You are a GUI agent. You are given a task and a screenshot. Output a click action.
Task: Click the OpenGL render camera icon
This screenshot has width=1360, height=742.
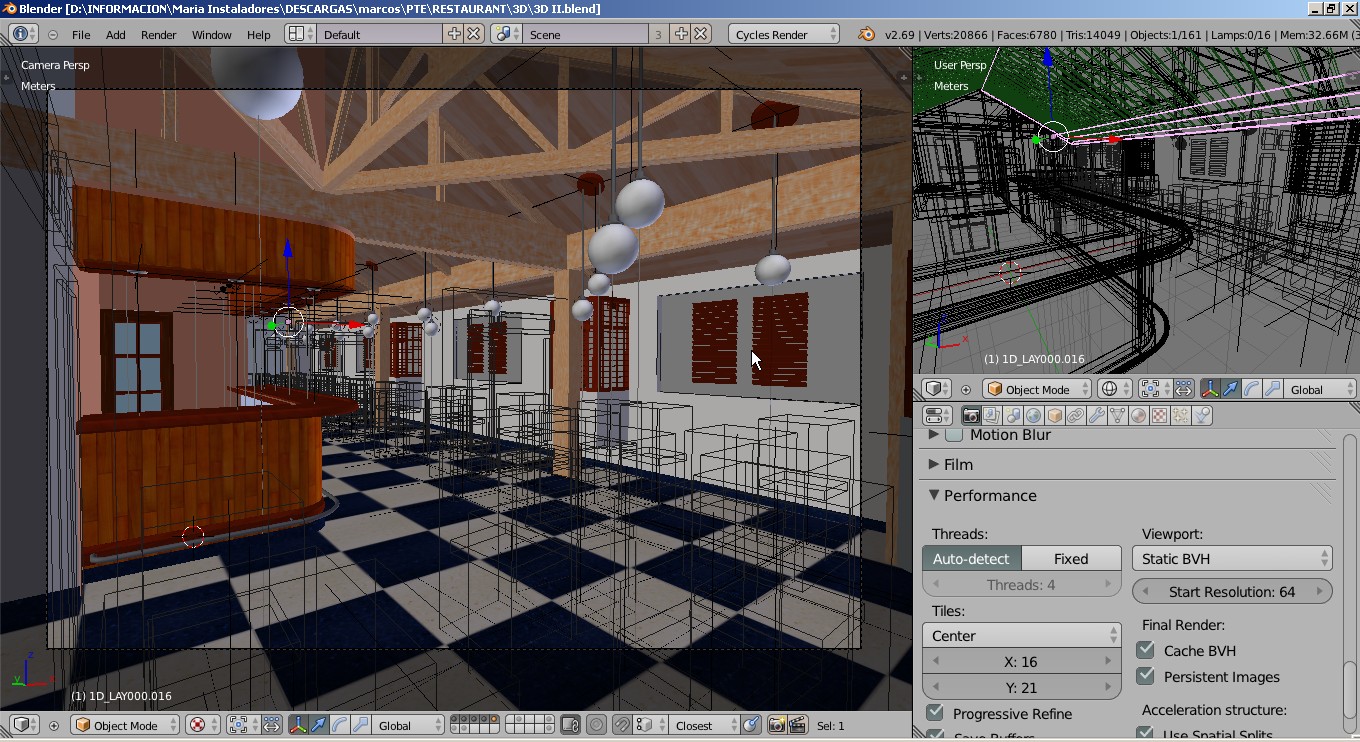coord(777,725)
